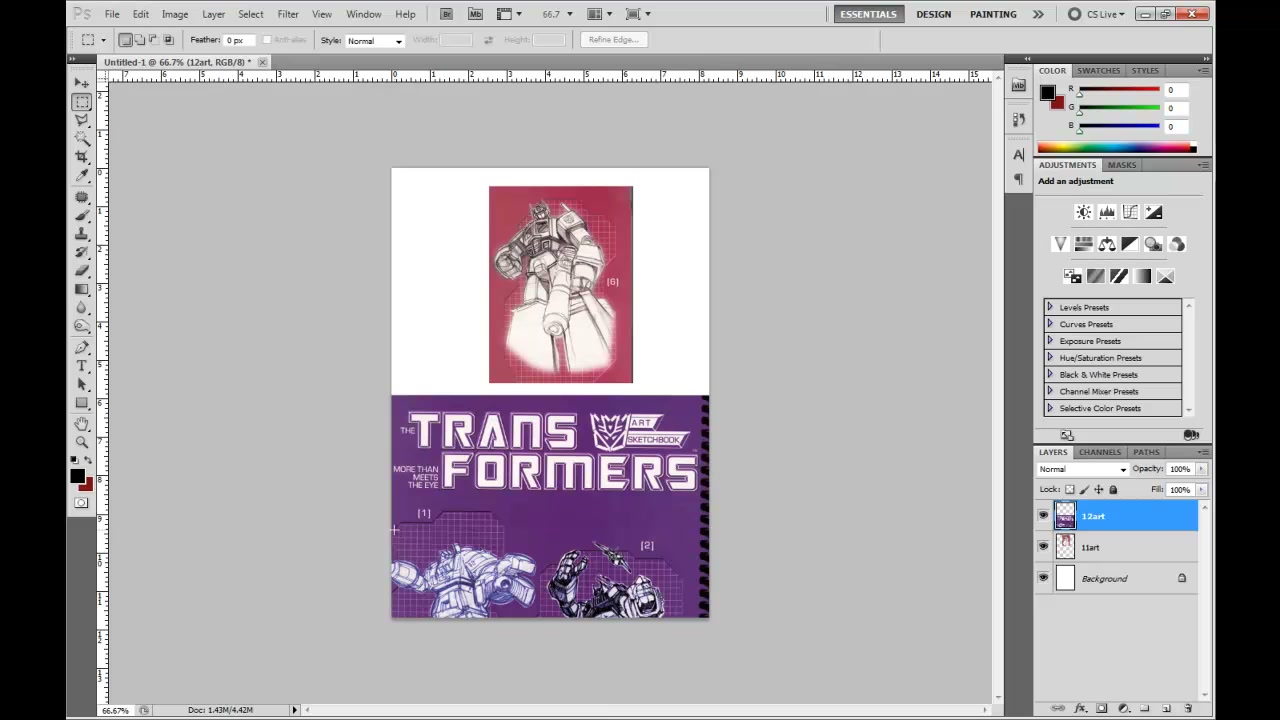1280x720 pixels.
Task: Select the Type tool
Action: point(82,367)
